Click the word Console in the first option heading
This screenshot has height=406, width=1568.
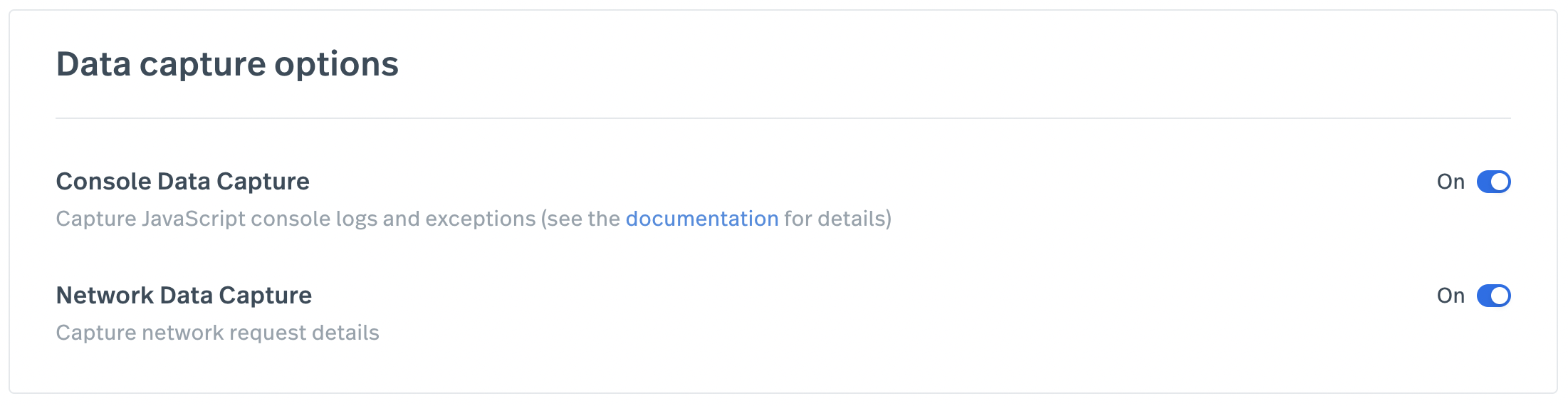tap(104, 182)
